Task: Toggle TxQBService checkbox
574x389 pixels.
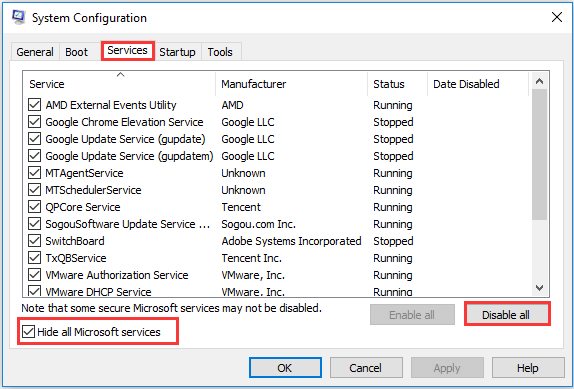Action: click(x=34, y=258)
